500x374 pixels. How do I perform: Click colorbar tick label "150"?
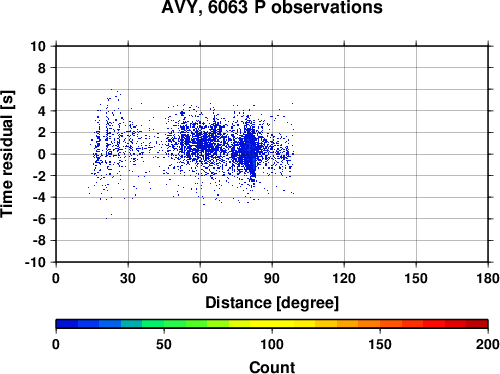pos(380,344)
